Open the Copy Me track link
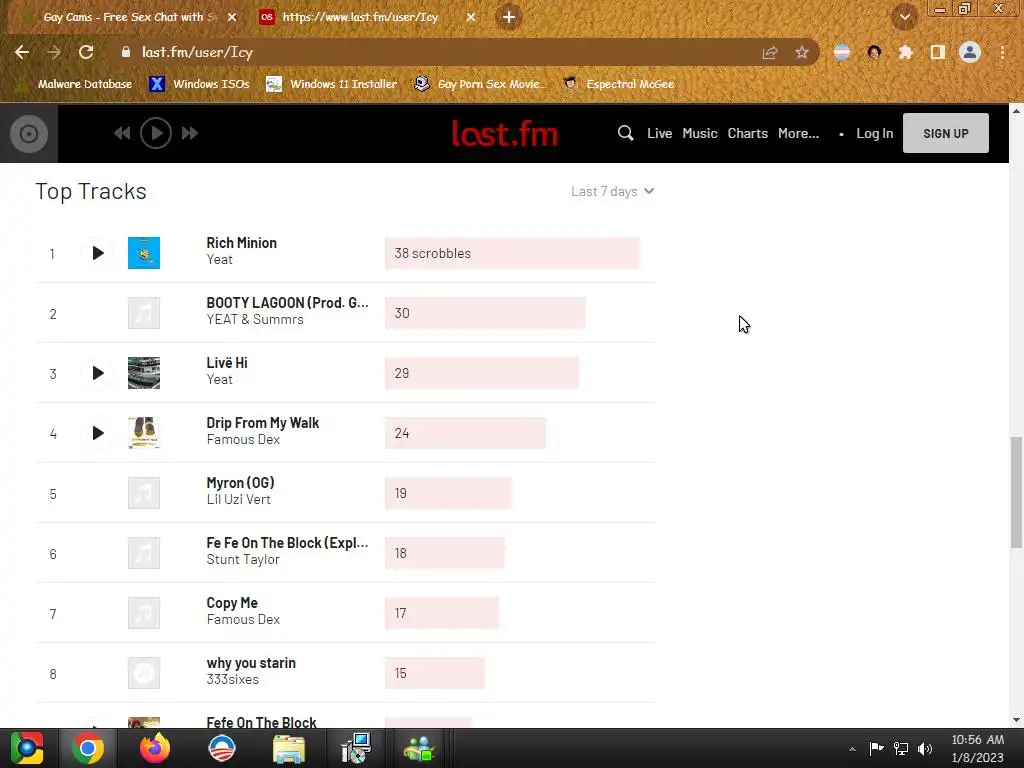This screenshot has width=1024, height=768. (x=232, y=603)
